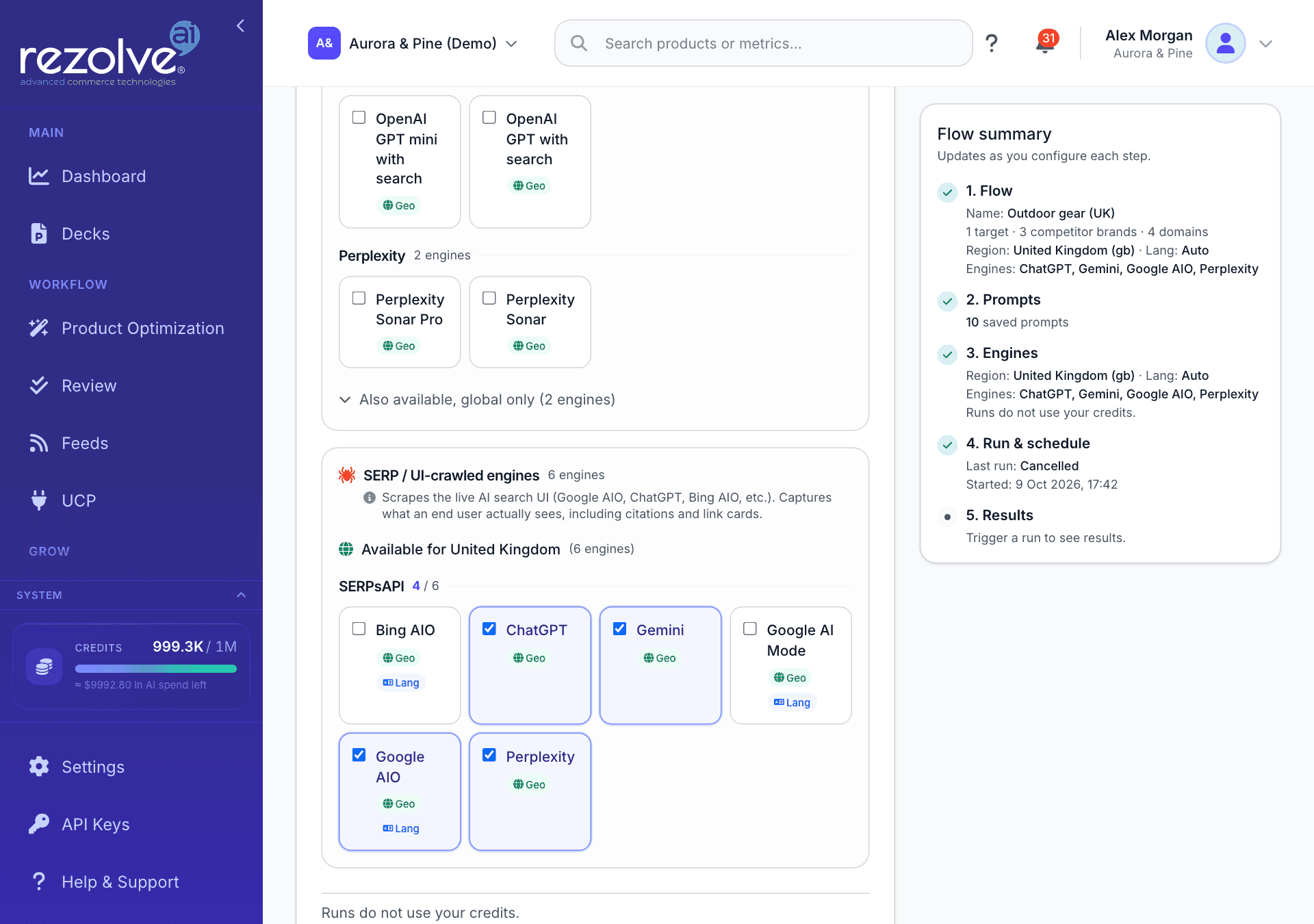1314x924 pixels.
Task: Click Alex Morgan's avatar icon
Action: click(1225, 43)
